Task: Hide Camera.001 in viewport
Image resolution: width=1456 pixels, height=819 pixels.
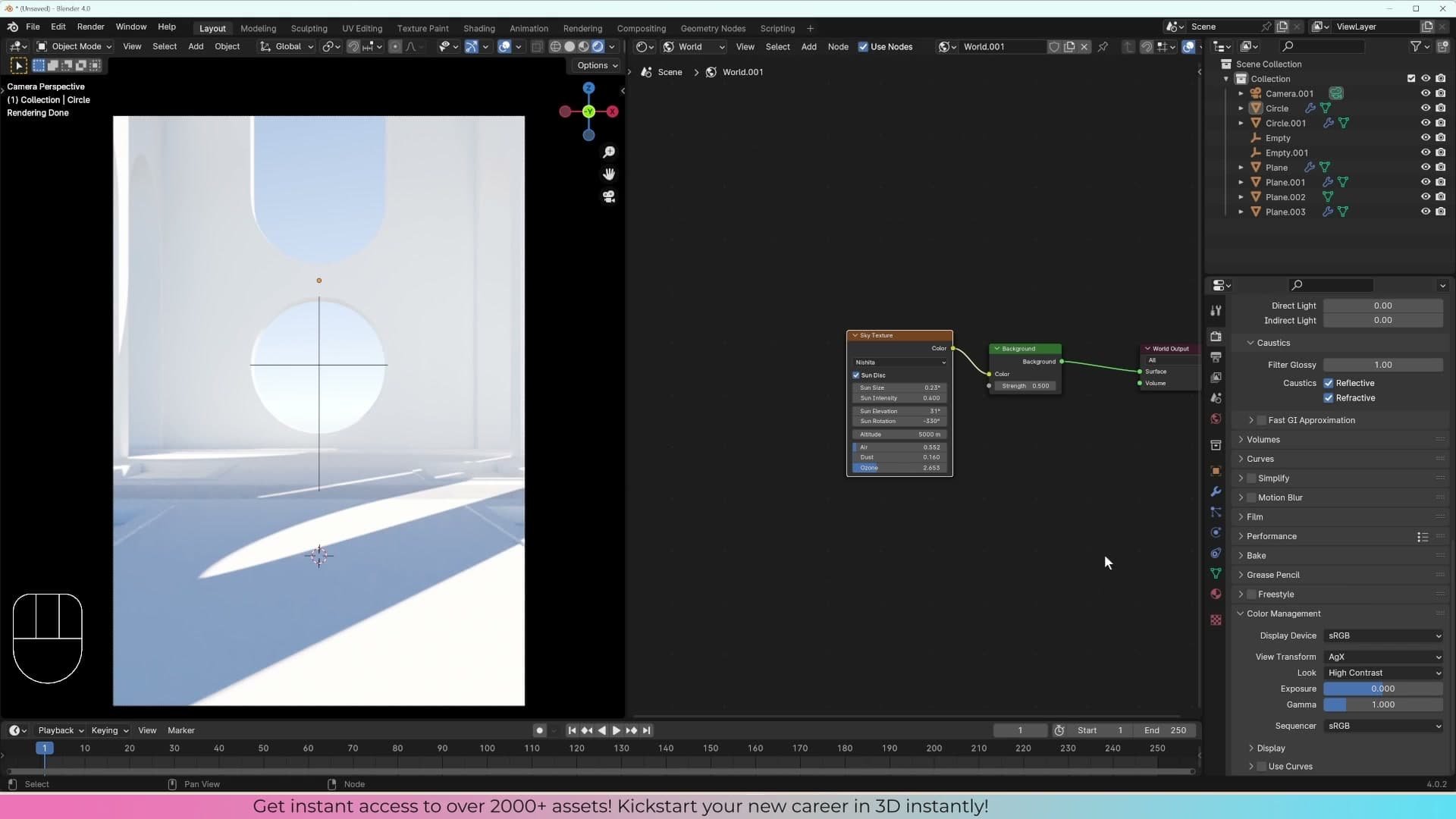Action: point(1426,93)
